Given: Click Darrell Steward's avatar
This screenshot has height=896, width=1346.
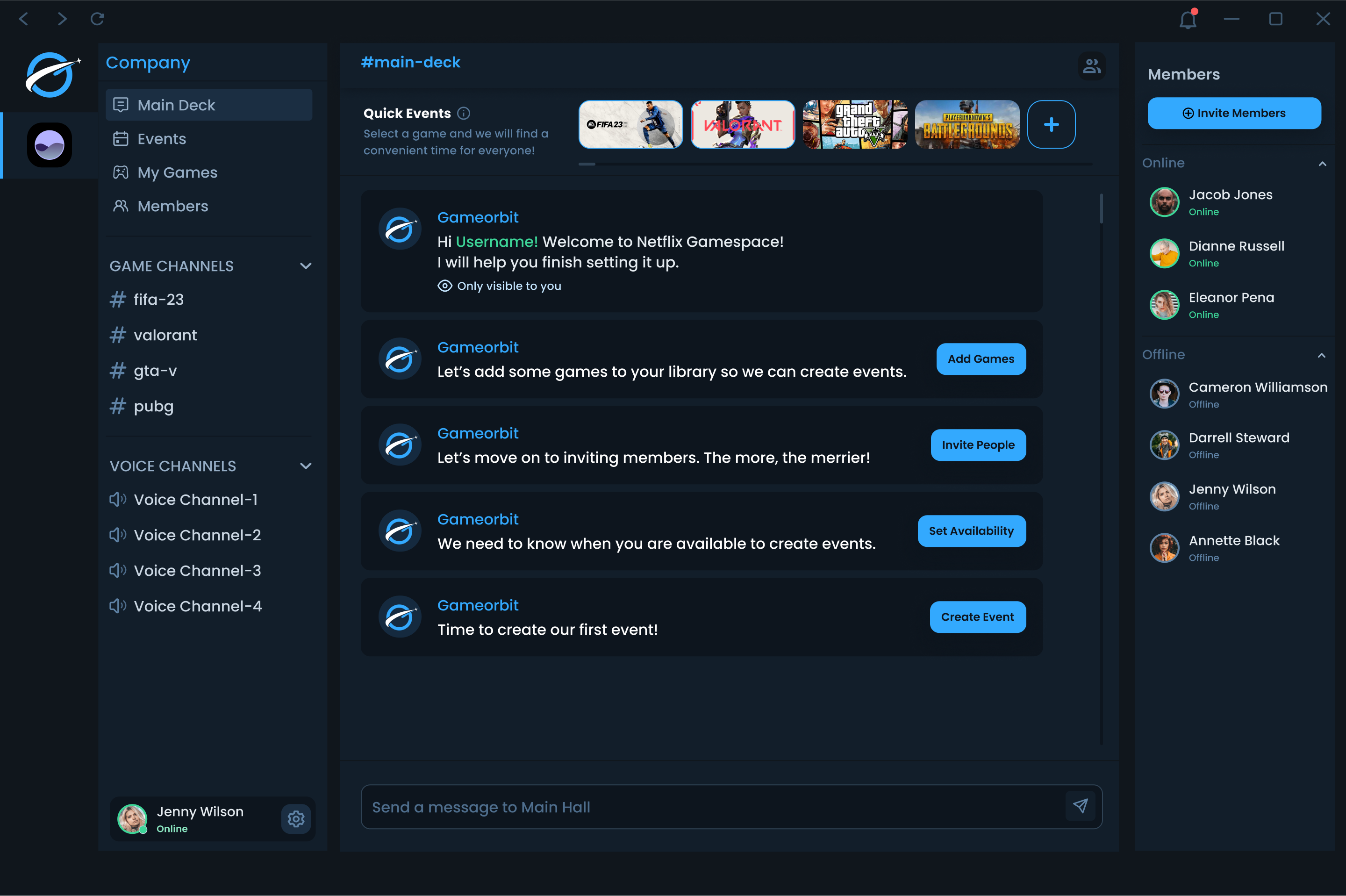Looking at the screenshot, I should tap(1164, 445).
